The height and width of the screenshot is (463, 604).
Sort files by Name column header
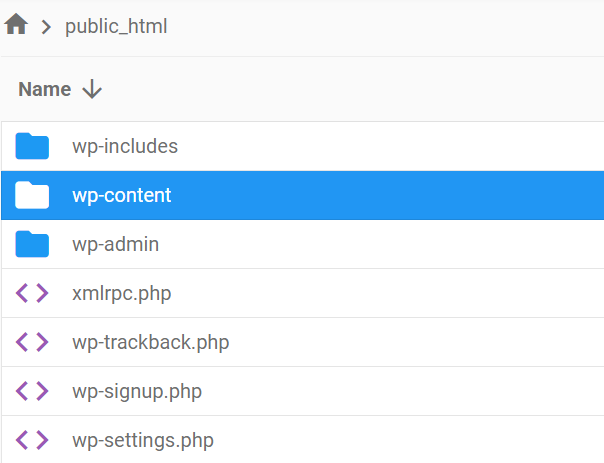(45, 89)
